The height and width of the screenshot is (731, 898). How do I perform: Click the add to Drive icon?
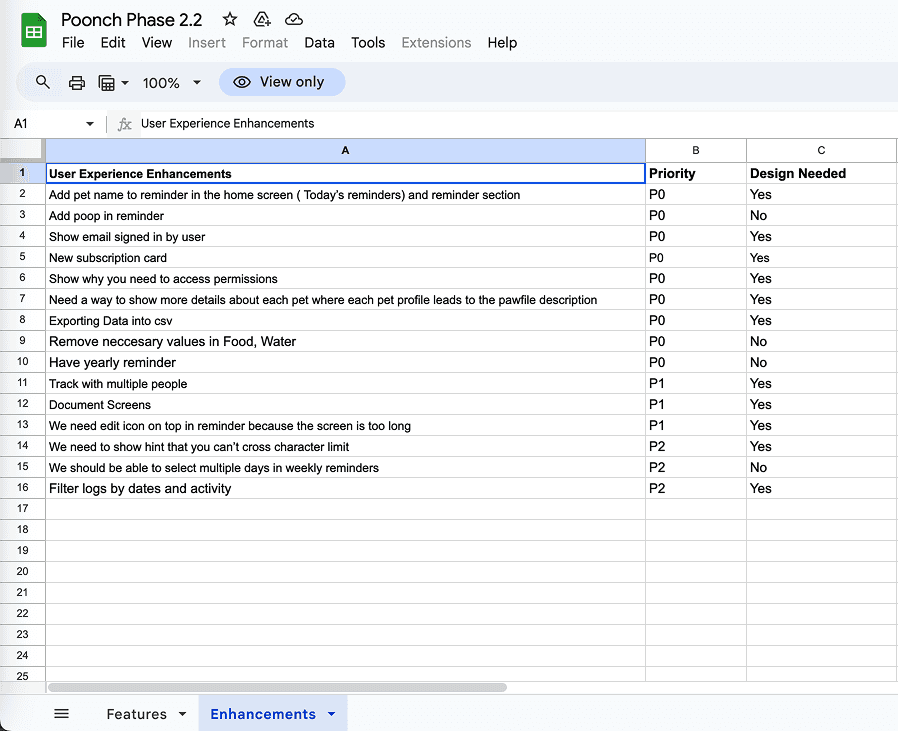[x=262, y=19]
